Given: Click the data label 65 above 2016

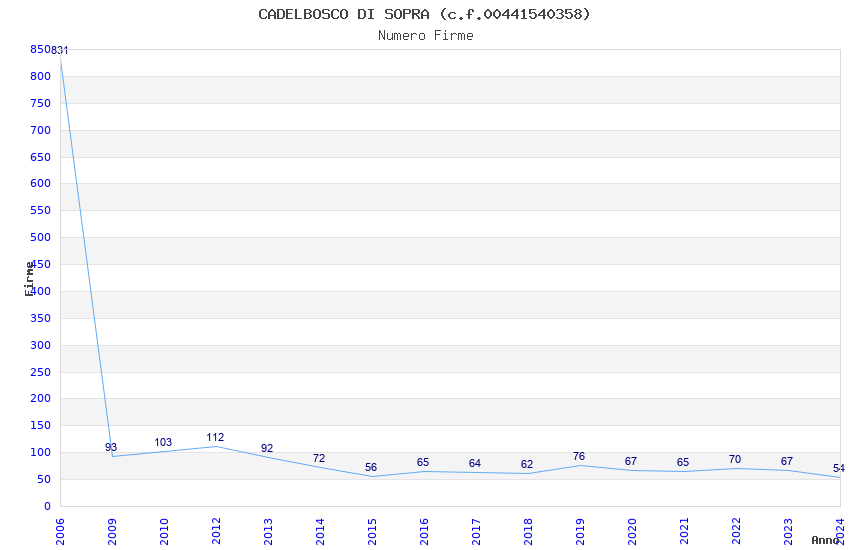Looking at the screenshot, I should [423, 462].
